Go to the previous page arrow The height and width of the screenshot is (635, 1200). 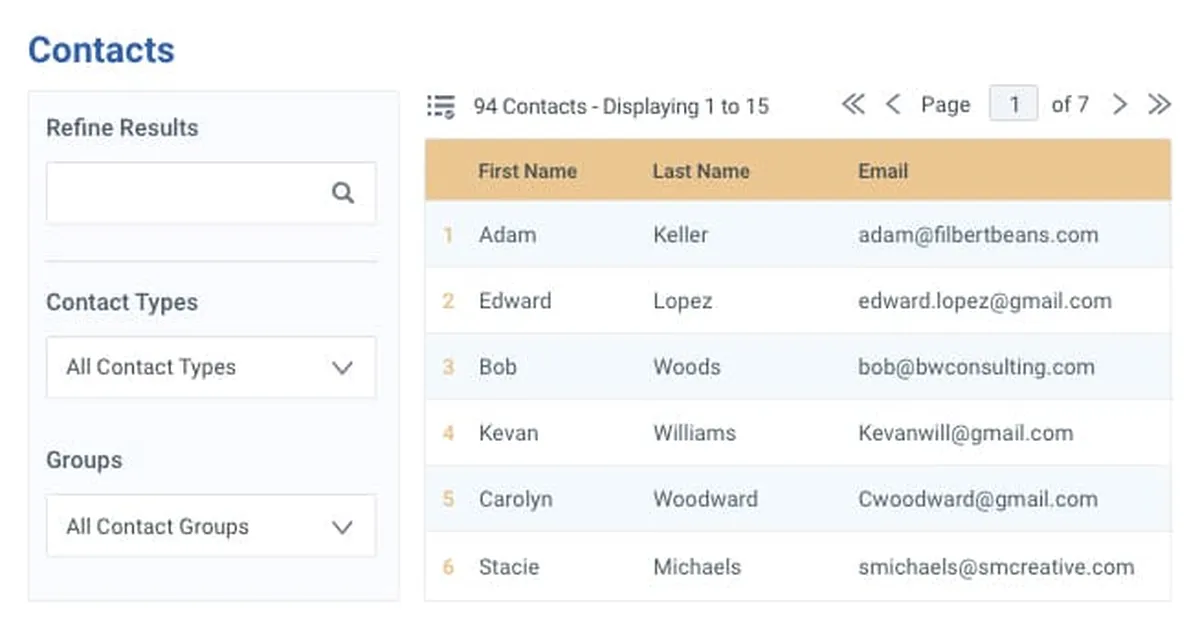(893, 104)
